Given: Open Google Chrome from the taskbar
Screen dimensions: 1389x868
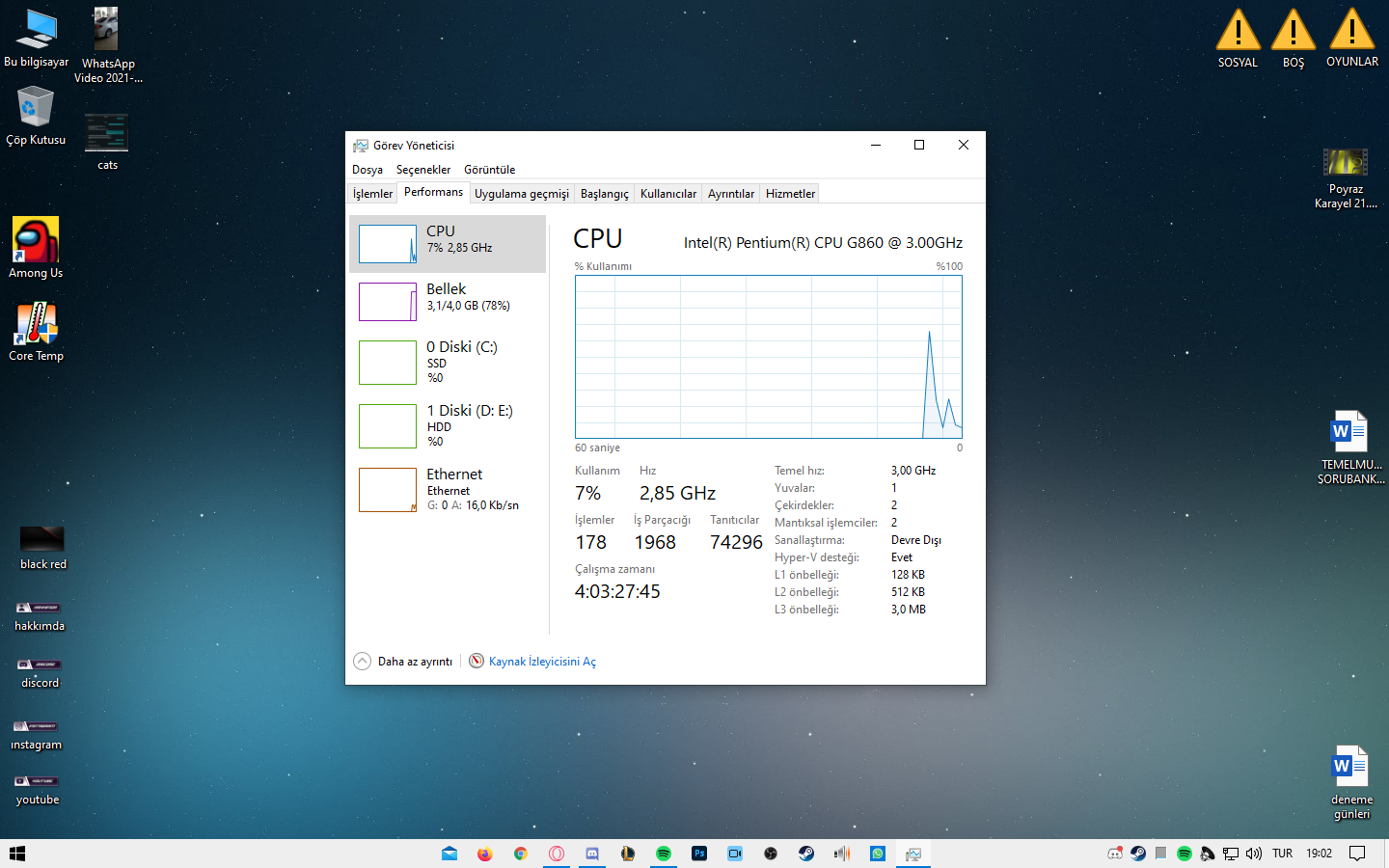Looking at the screenshot, I should click(x=521, y=854).
